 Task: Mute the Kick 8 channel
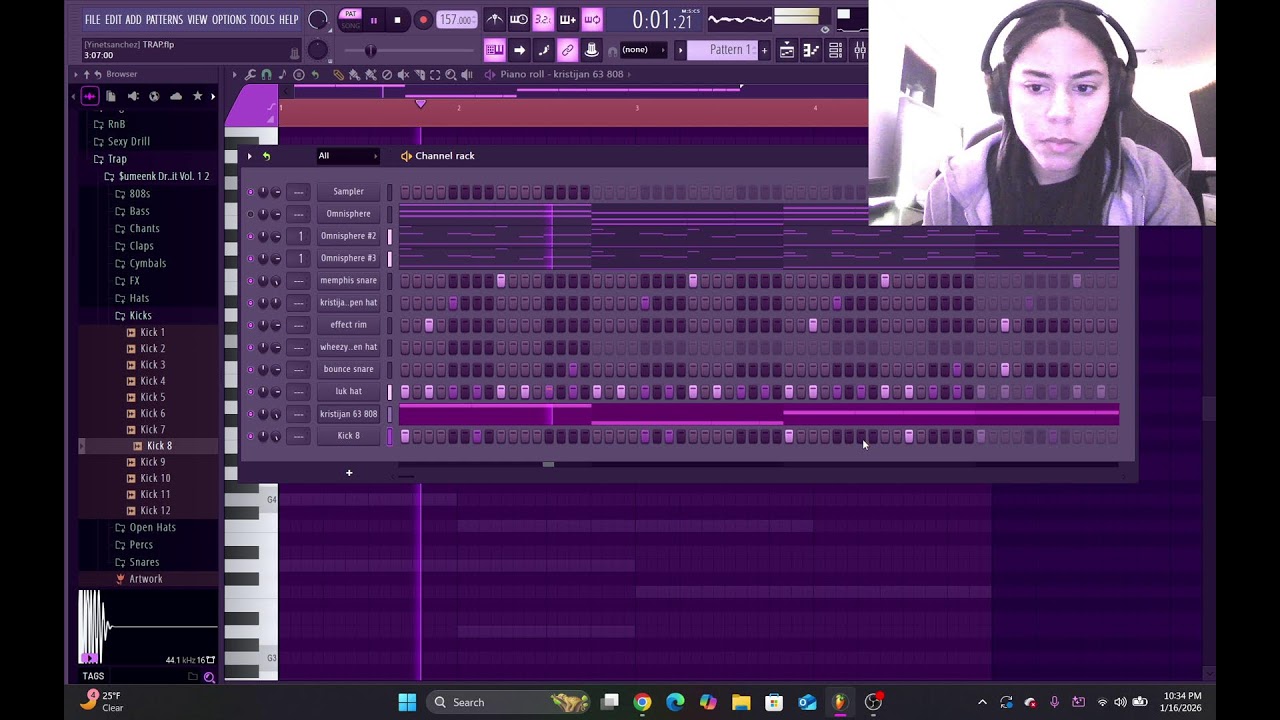point(250,436)
